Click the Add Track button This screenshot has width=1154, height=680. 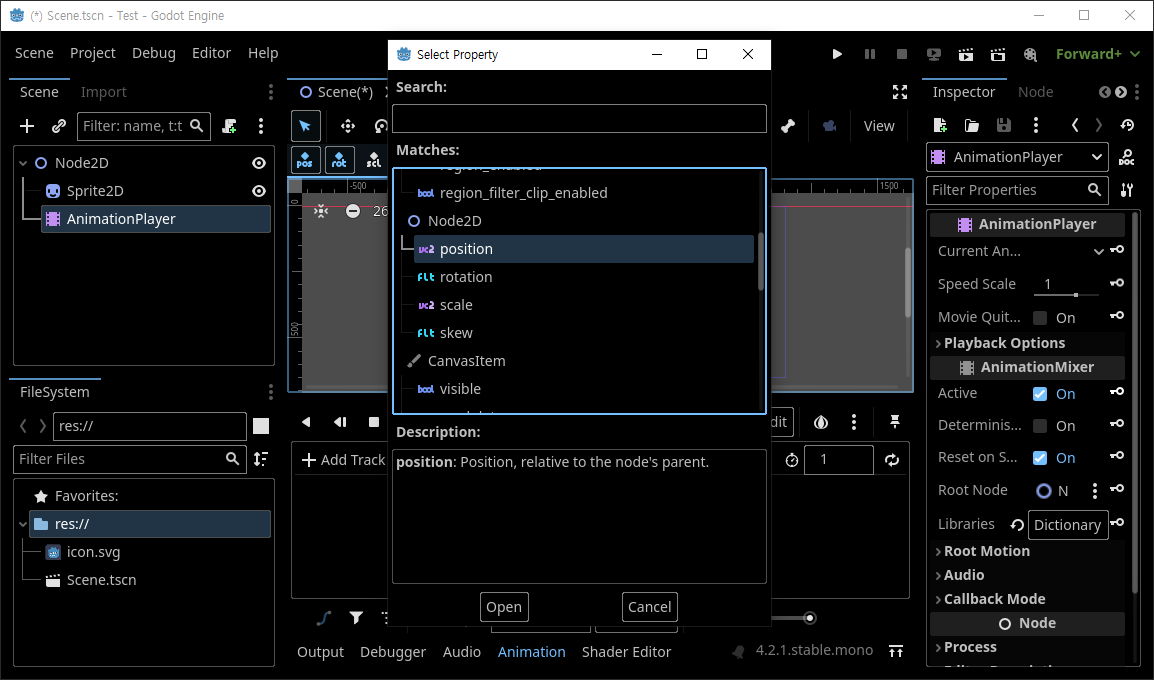click(344, 460)
